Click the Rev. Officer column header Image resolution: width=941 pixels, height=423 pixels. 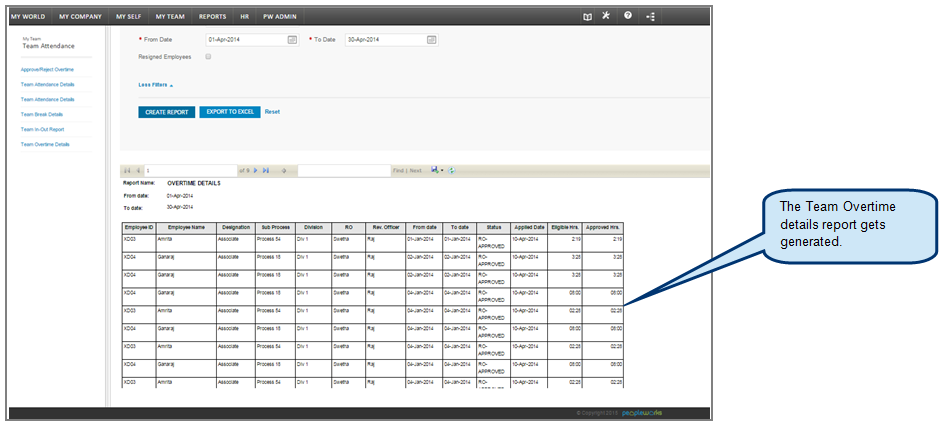click(x=385, y=228)
